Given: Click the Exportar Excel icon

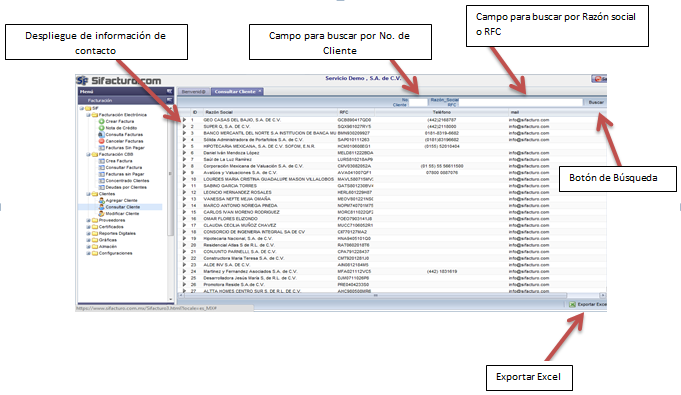Looking at the screenshot, I should tap(572, 304).
